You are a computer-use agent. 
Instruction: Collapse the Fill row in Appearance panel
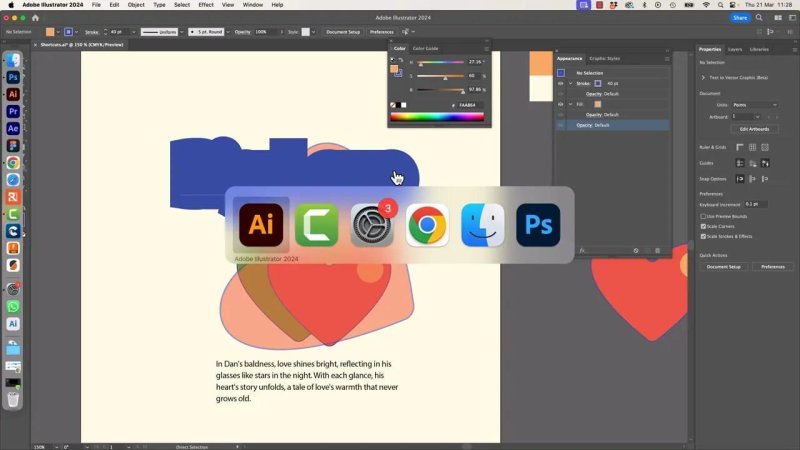pyautogui.click(x=571, y=104)
